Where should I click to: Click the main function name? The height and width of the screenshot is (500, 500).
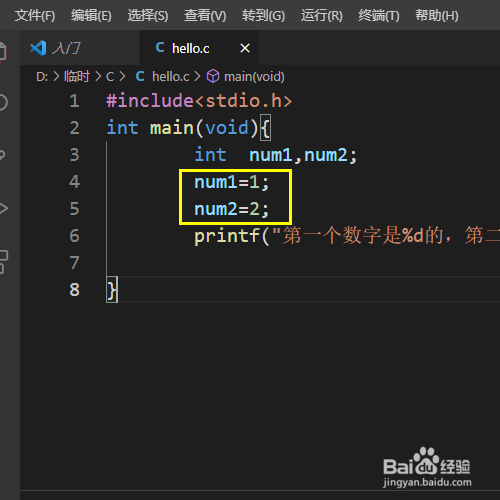coord(172,128)
